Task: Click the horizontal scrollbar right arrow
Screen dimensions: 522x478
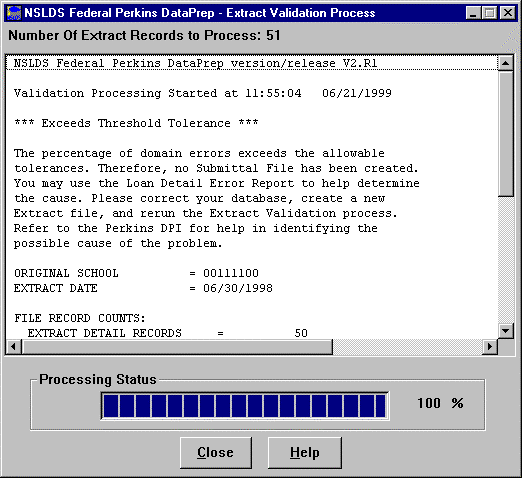Action: (490, 347)
